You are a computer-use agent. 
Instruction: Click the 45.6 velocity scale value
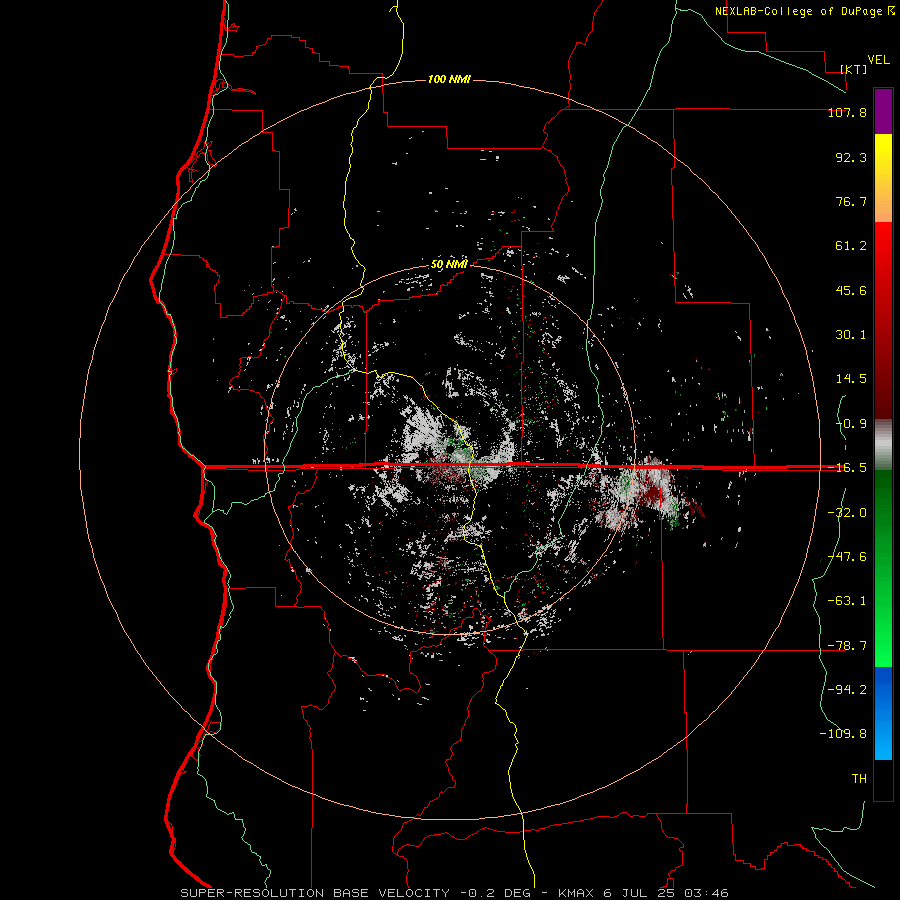tap(851, 290)
